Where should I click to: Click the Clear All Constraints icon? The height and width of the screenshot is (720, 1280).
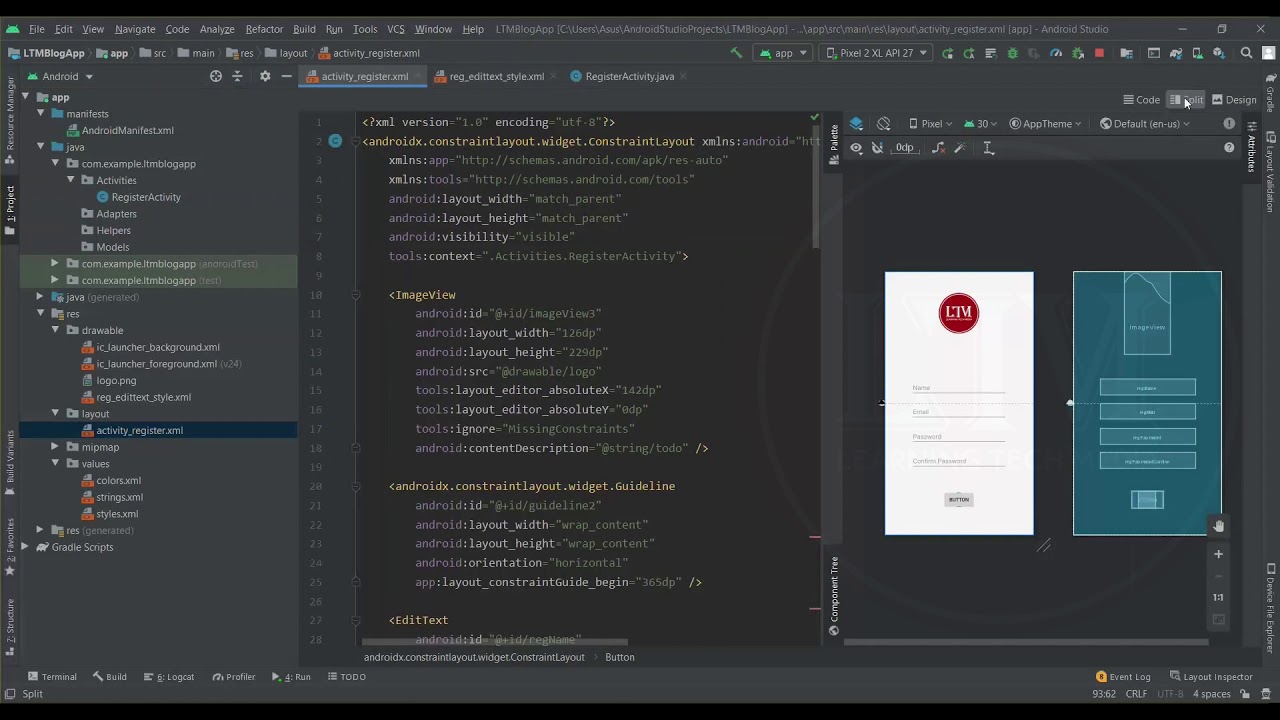pyautogui.click(x=938, y=148)
